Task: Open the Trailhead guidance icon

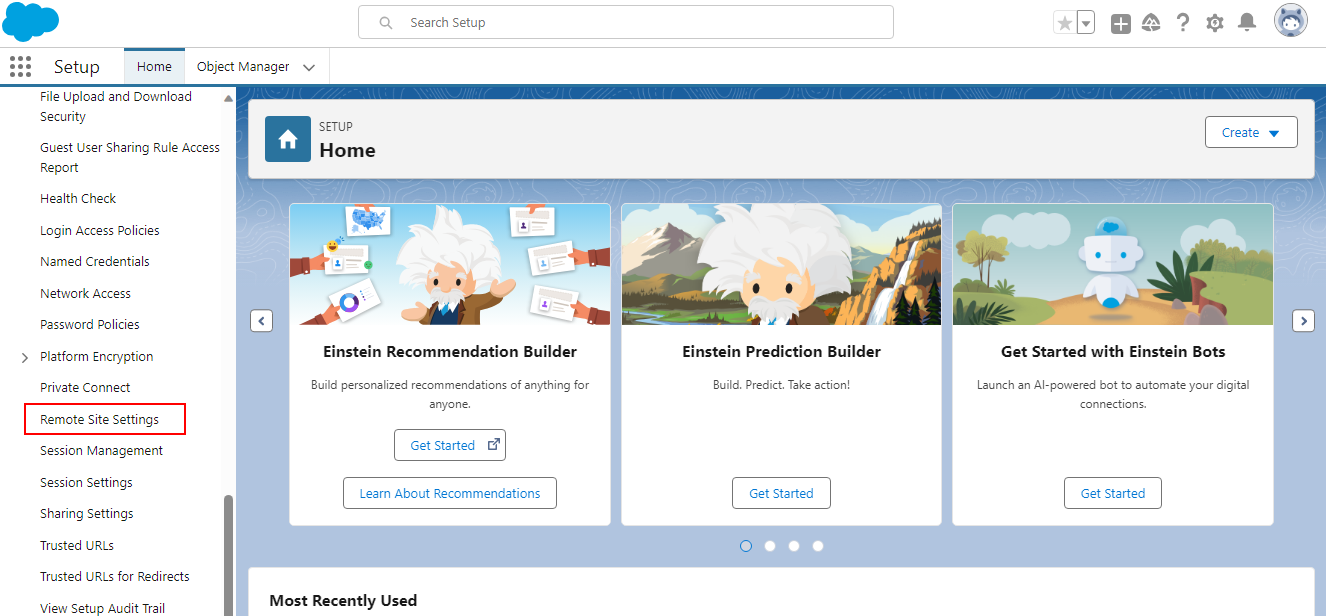Action: 1151,23
